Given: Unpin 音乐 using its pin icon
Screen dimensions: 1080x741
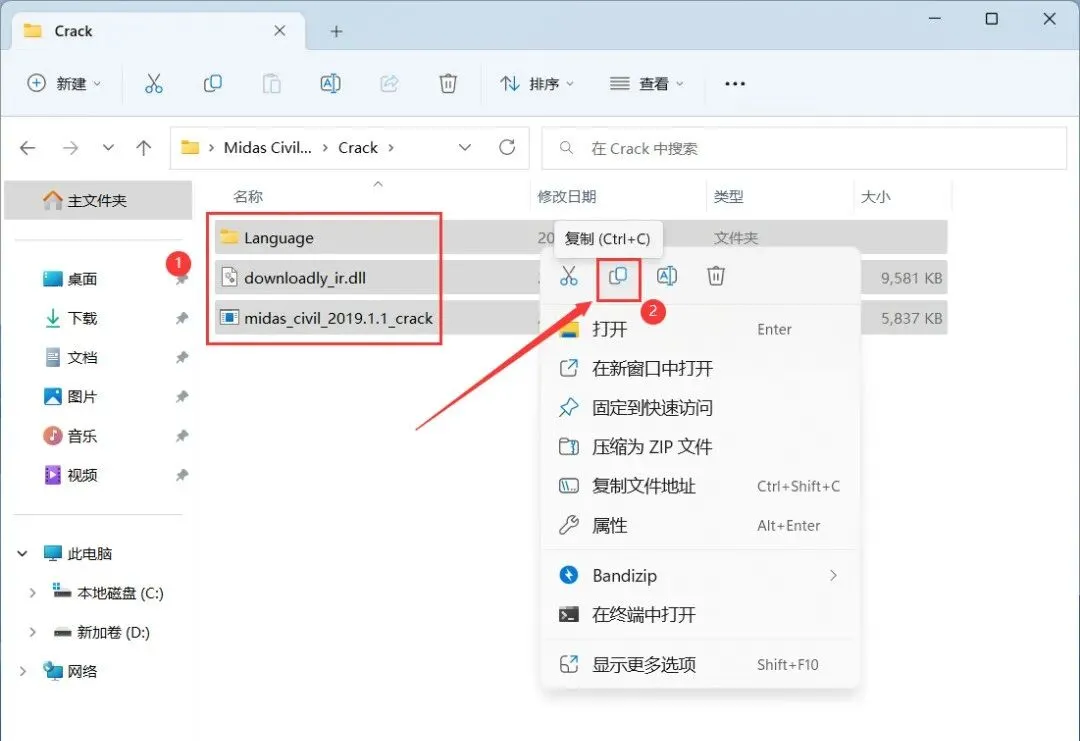Looking at the screenshot, I should pos(182,436).
